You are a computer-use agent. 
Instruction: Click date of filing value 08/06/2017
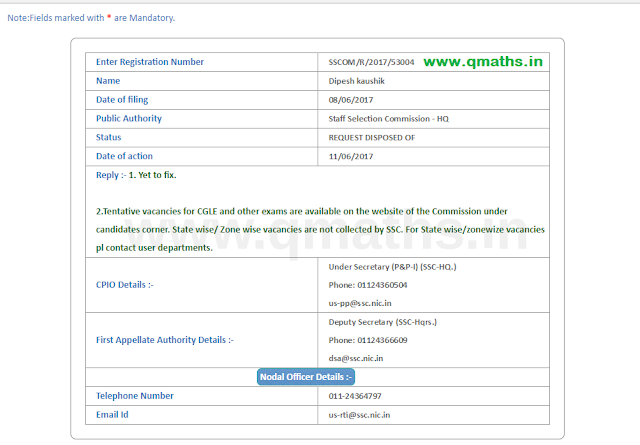[351, 100]
